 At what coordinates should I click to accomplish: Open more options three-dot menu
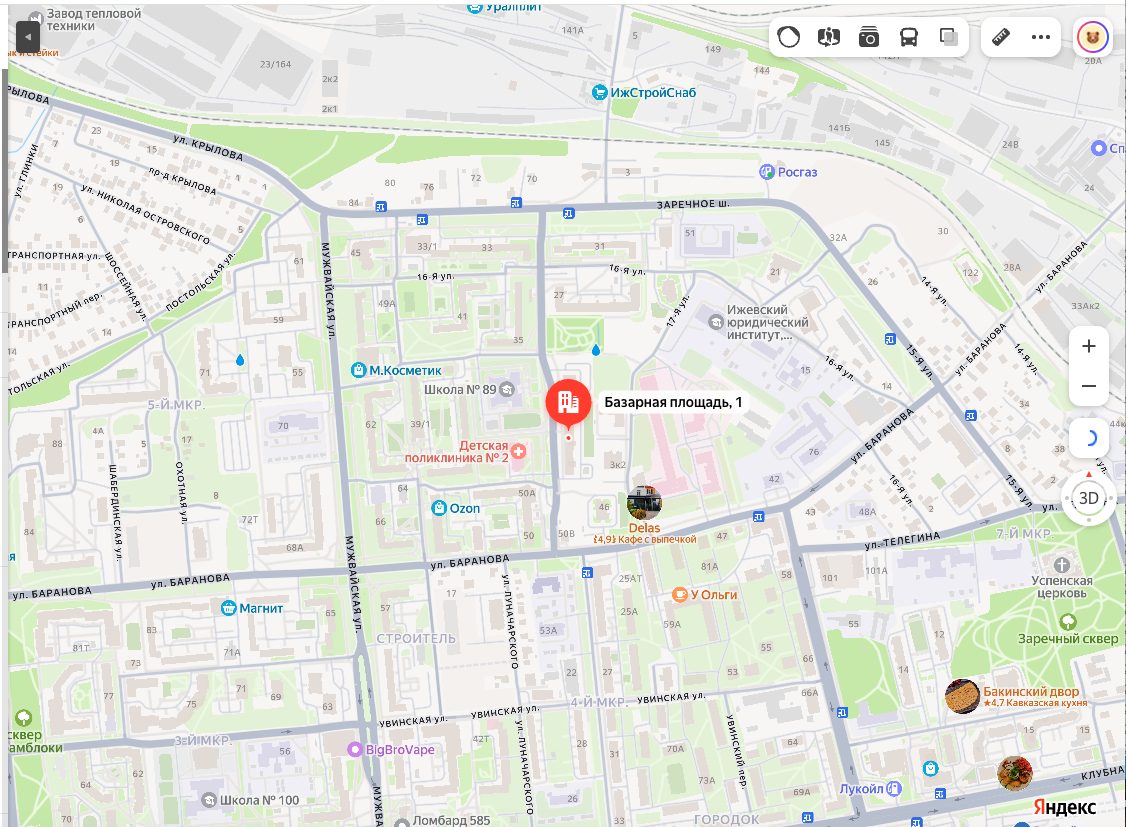point(1041,37)
